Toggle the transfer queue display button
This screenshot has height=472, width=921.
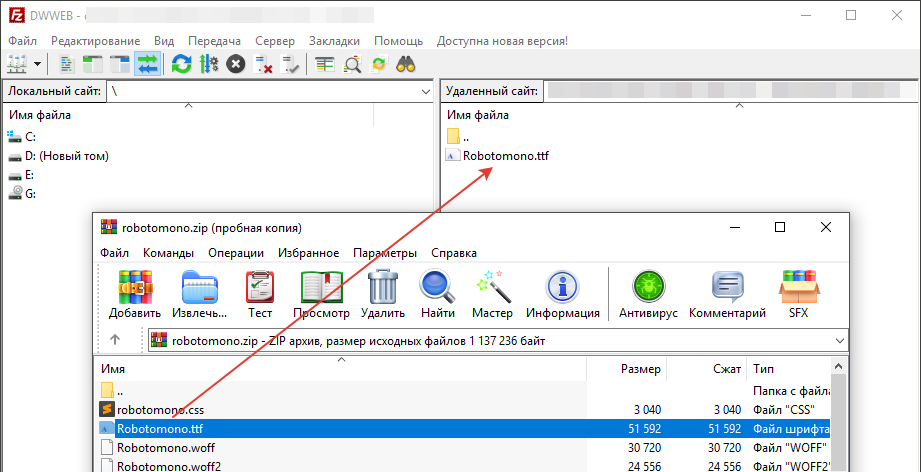click(x=148, y=64)
